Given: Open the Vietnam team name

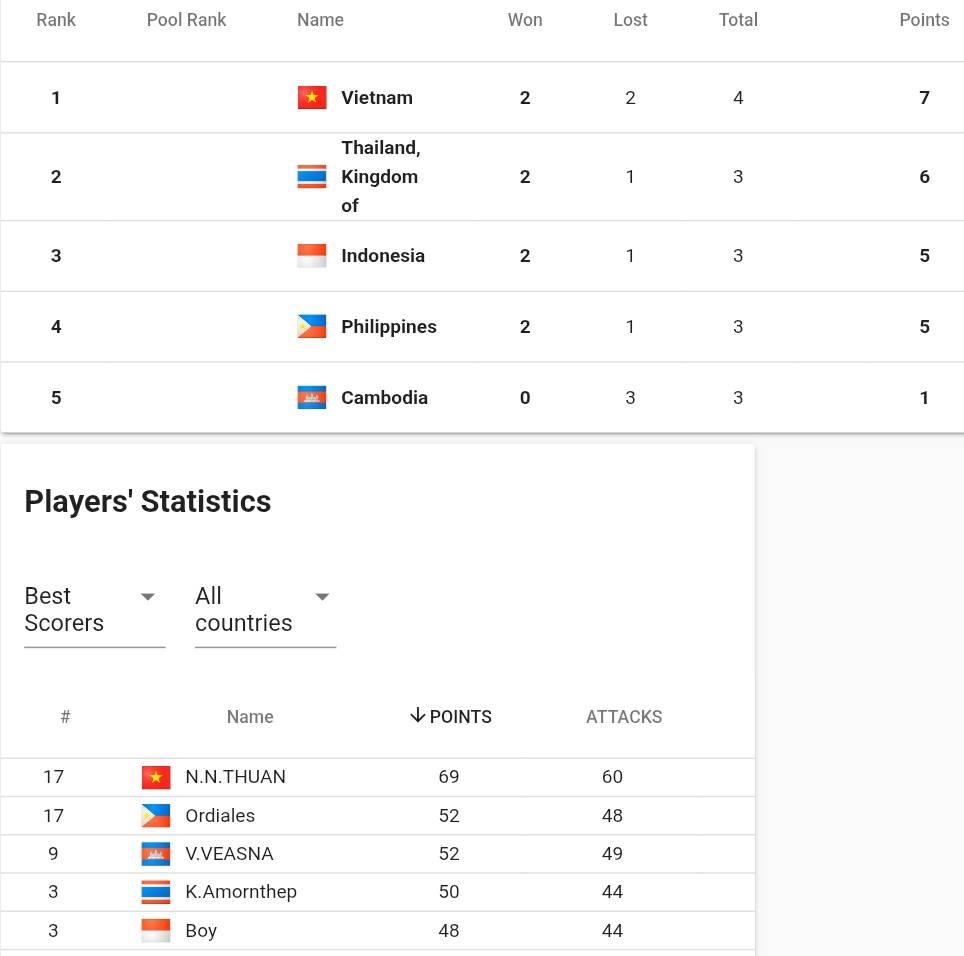Looking at the screenshot, I should 377,98.
